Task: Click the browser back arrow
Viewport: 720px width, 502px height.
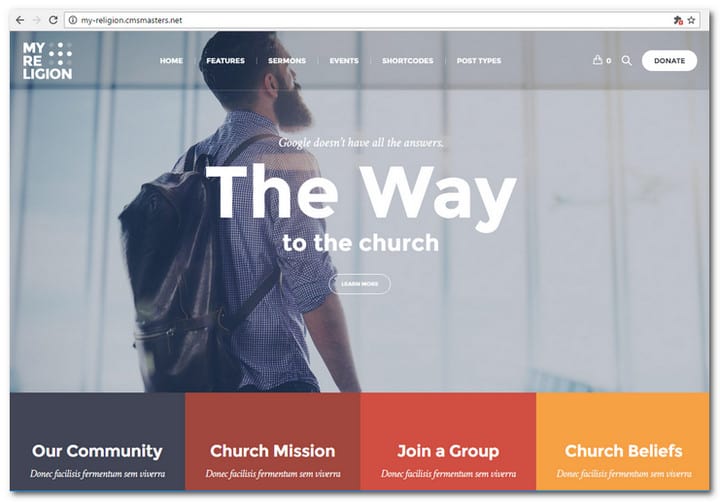Action: point(20,20)
